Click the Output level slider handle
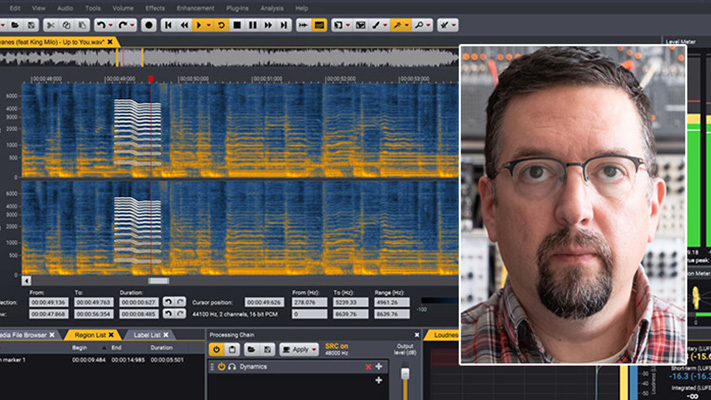Image resolution: width=711 pixels, height=400 pixels. (x=405, y=375)
